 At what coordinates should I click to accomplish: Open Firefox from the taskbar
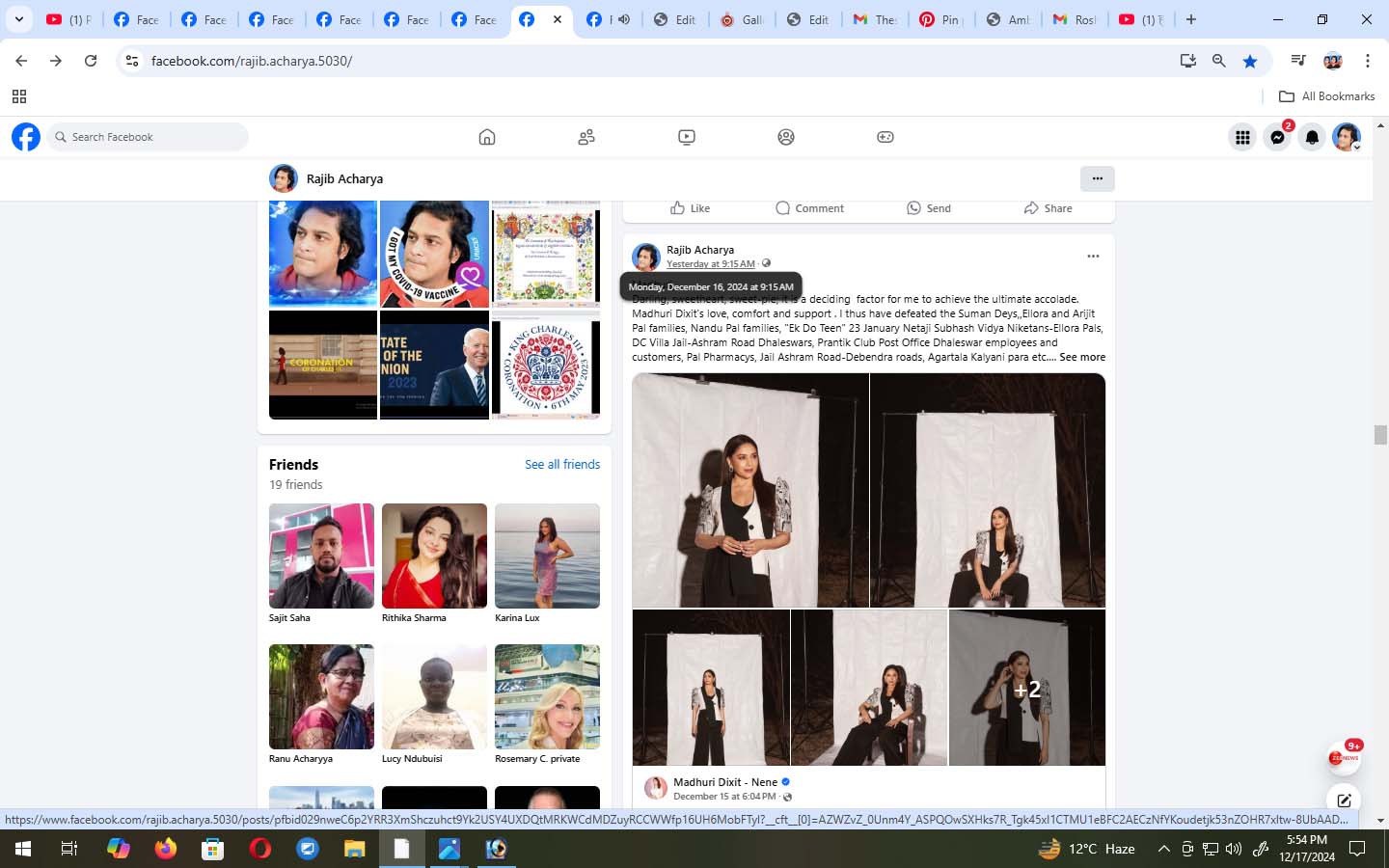166,849
